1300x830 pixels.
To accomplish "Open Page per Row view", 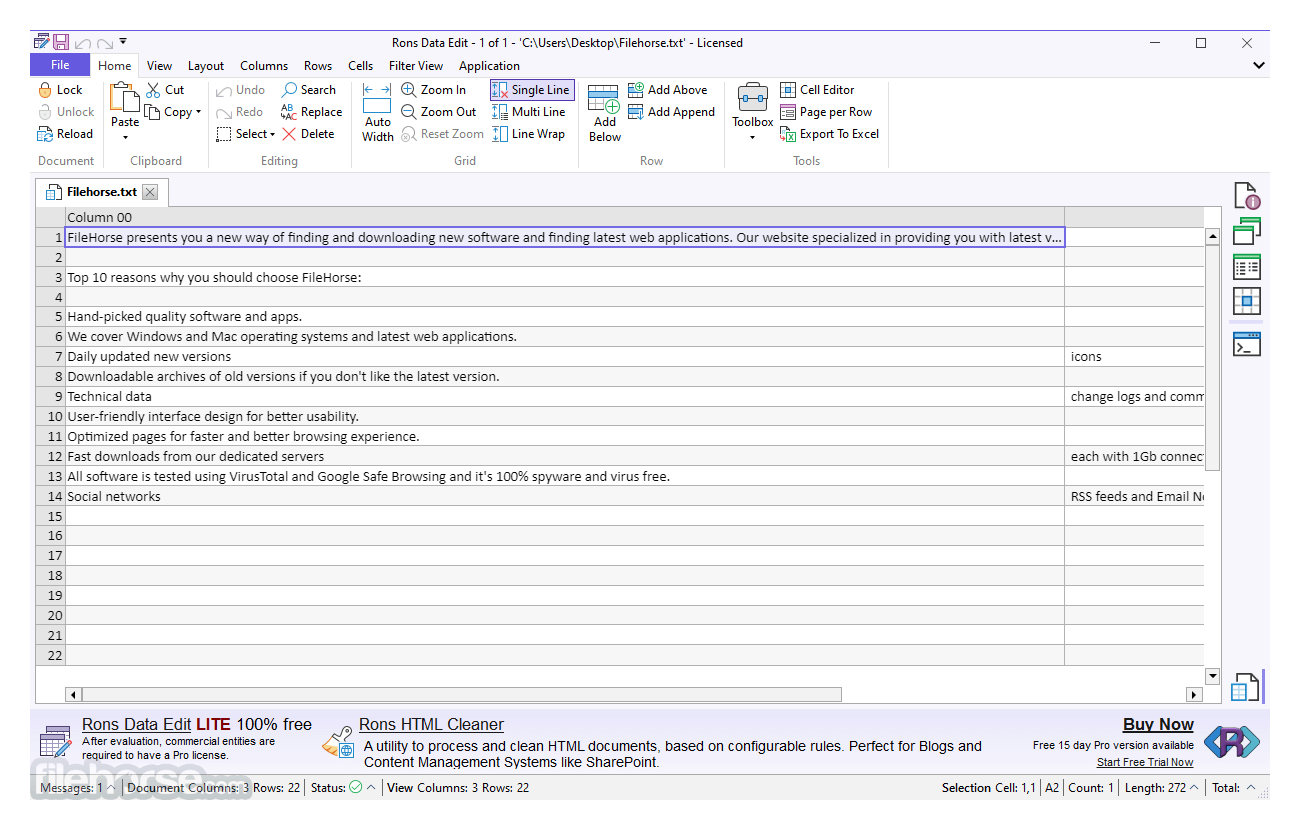I will 826,112.
